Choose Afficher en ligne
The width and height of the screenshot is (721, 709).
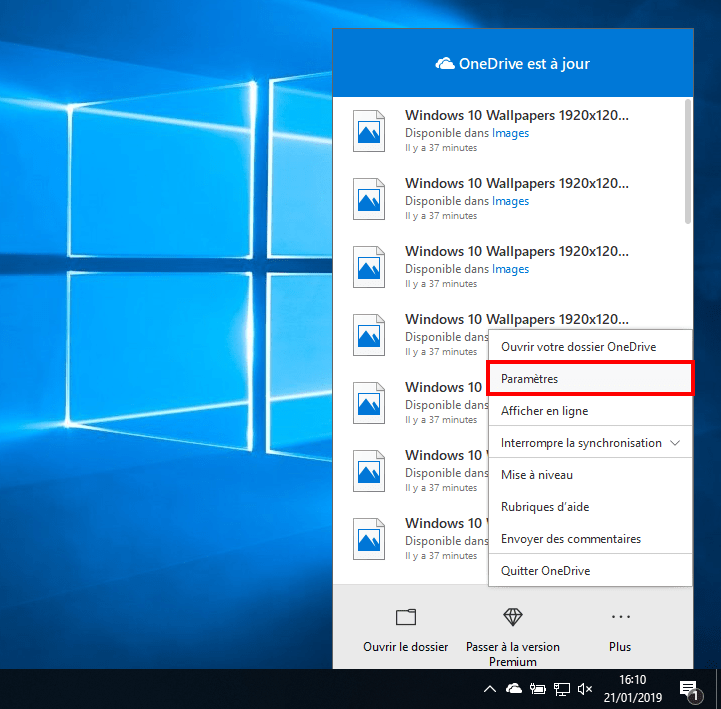click(590, 411)
